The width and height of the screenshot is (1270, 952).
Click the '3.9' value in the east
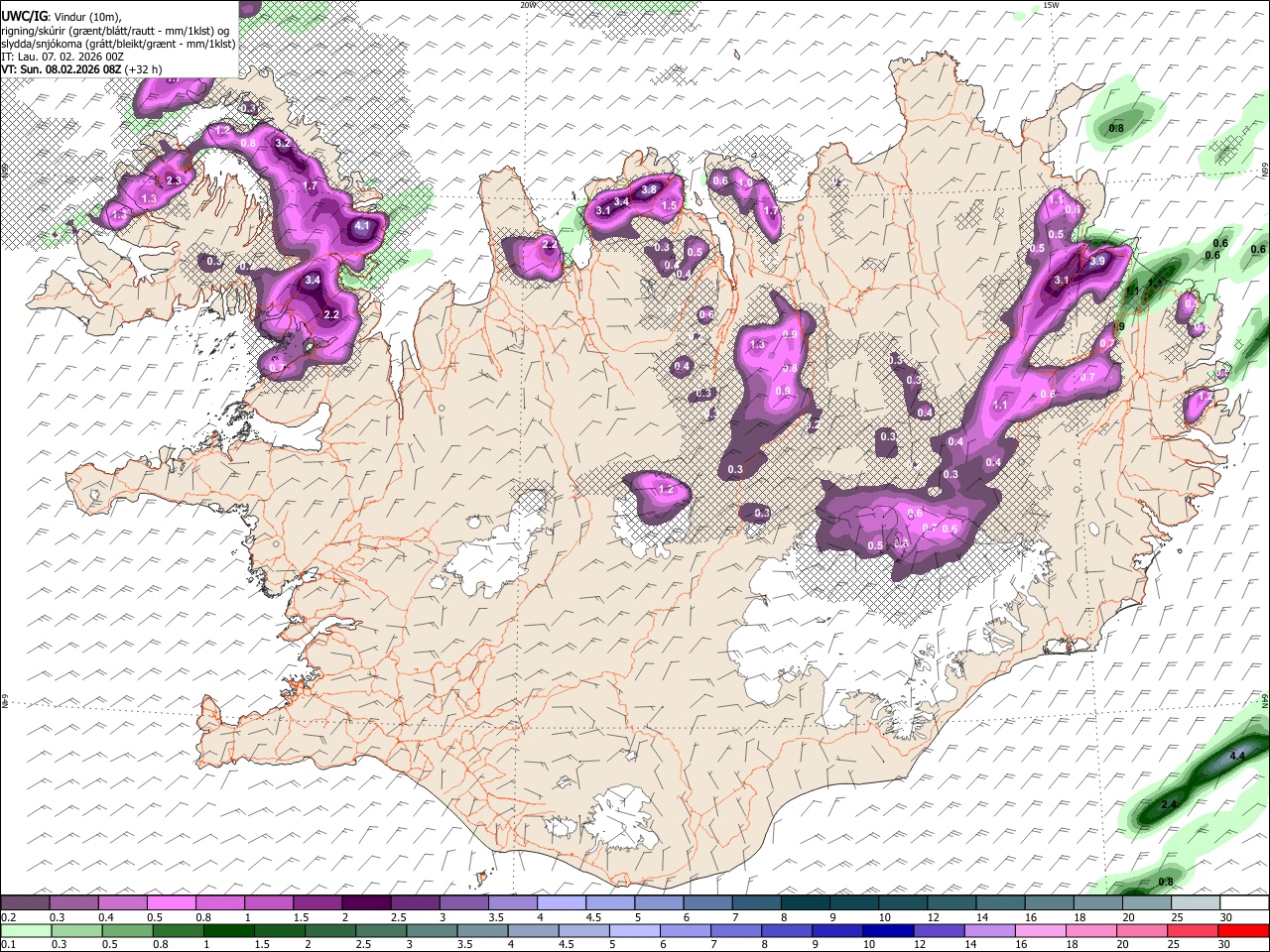click(x=1097, y=261)
